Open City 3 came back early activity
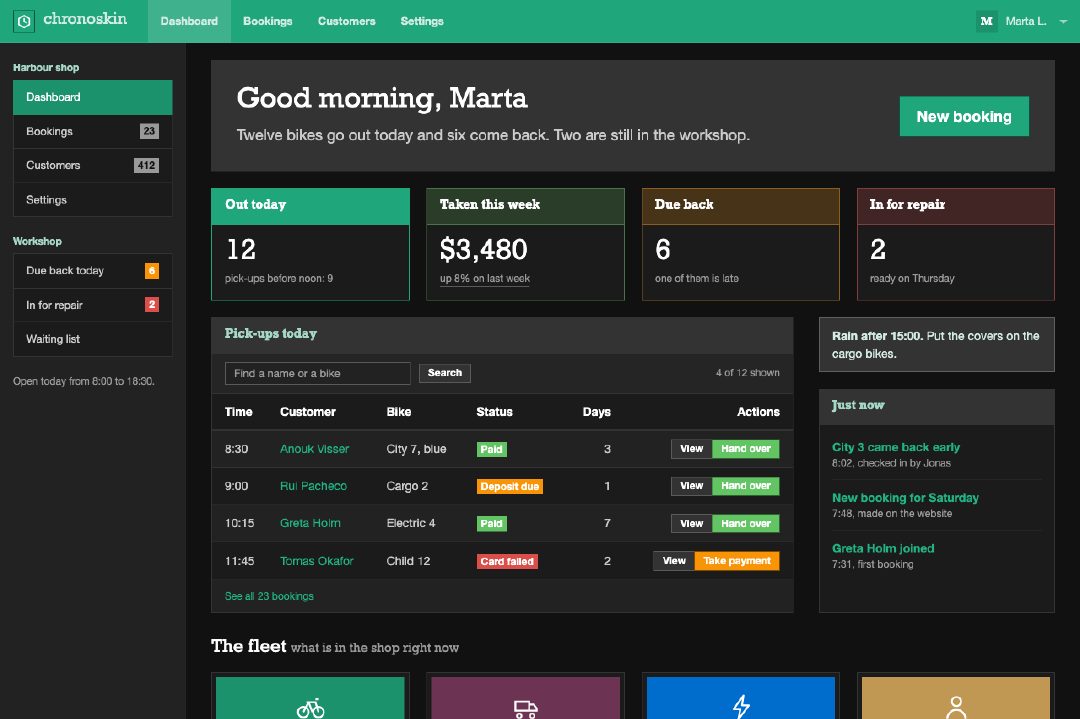Image resolution: width=1080 pixels, height=719 pixels. tap(895, 447)
